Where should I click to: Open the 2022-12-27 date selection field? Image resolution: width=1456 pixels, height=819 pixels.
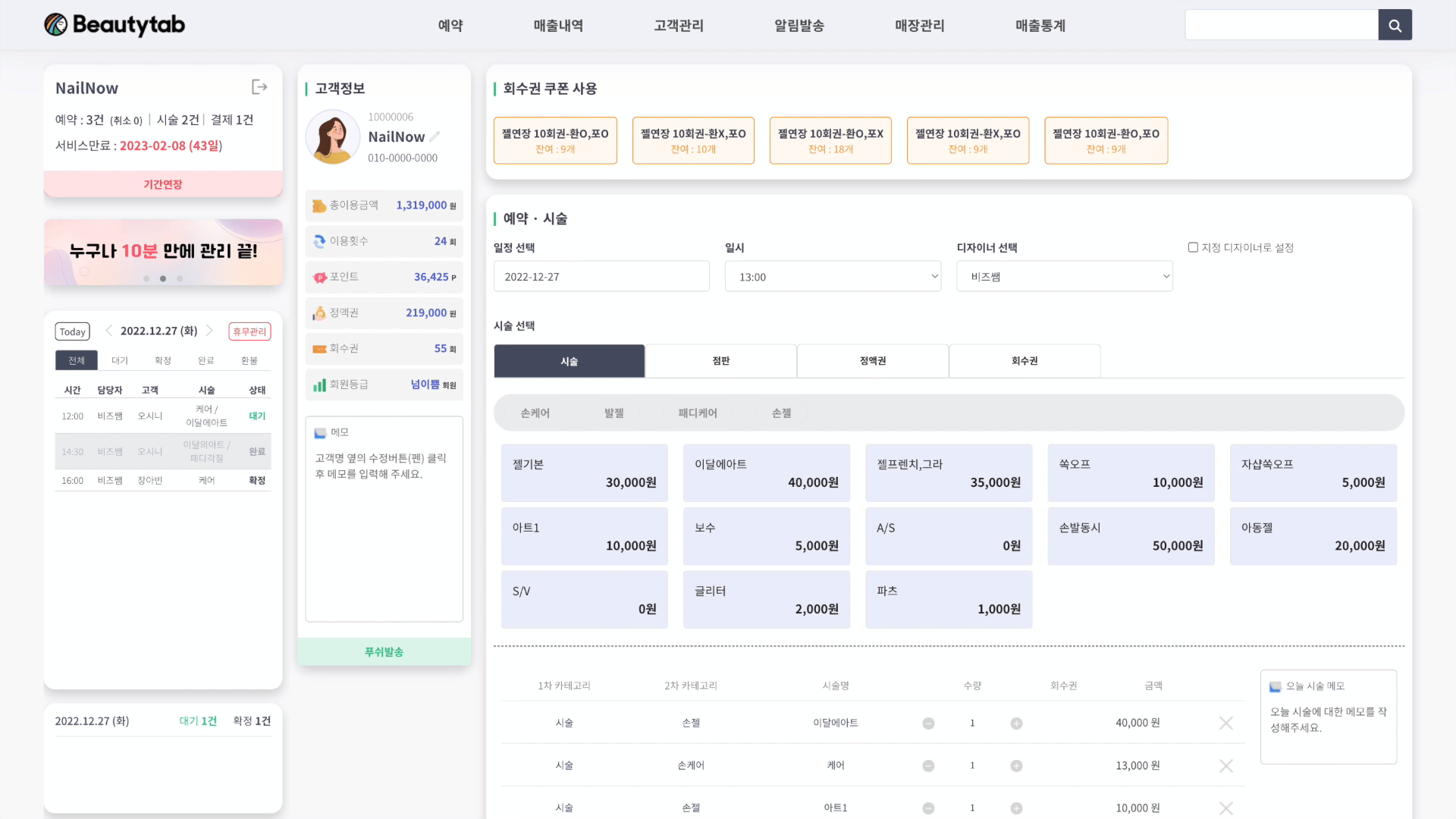point(601,277)
